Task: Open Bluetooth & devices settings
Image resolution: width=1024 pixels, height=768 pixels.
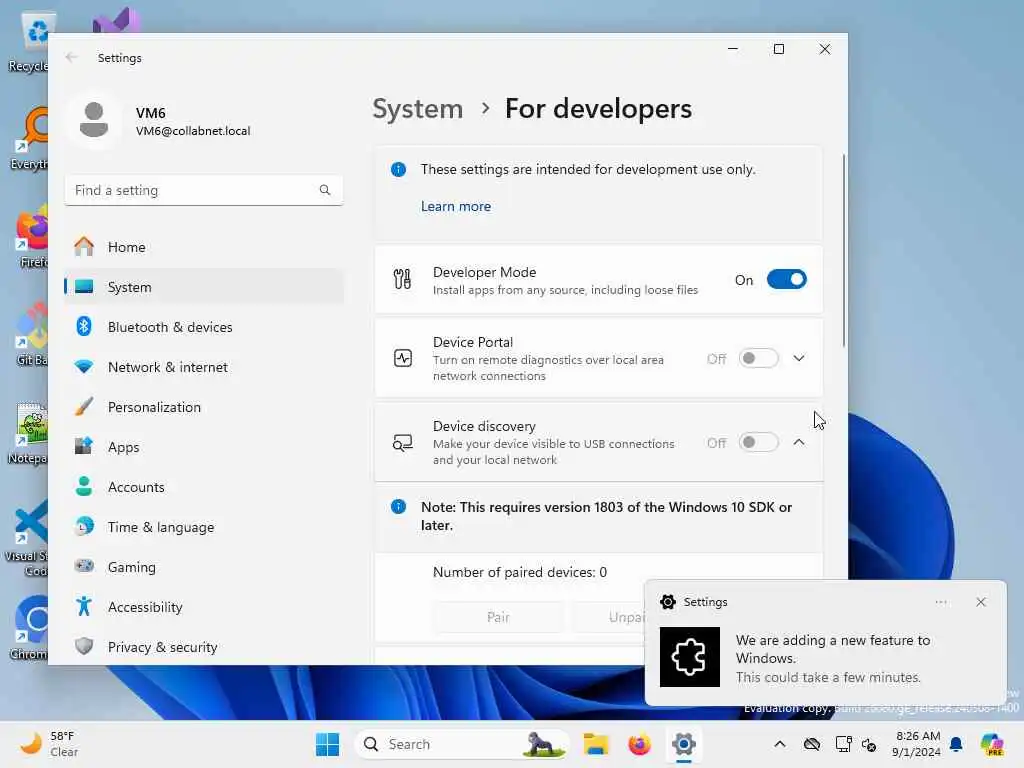Action: tap(204, 327)
